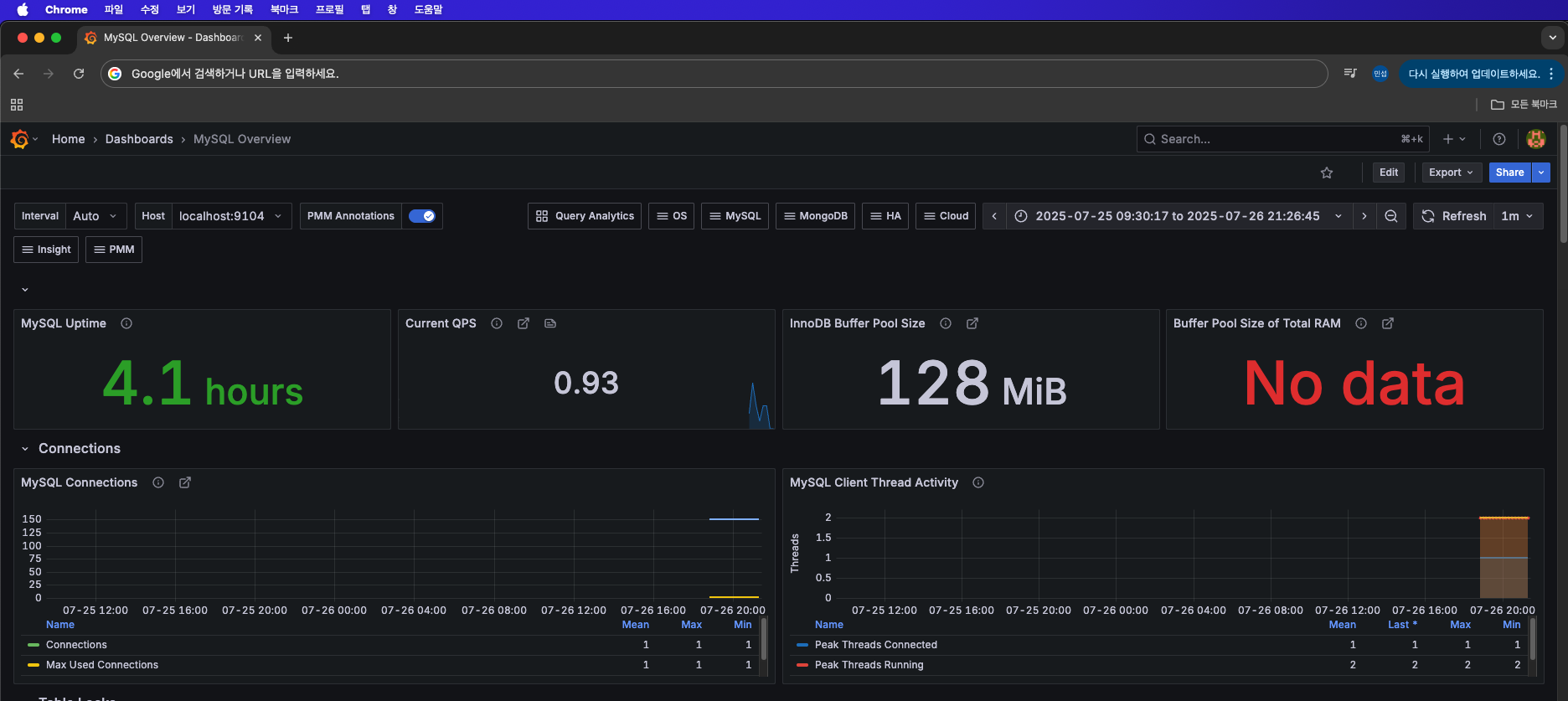This screenshot has height=701, width=1568.
Task: Show info for Buffer Pool Size of Total RAM
Action: coord(1361,323)
